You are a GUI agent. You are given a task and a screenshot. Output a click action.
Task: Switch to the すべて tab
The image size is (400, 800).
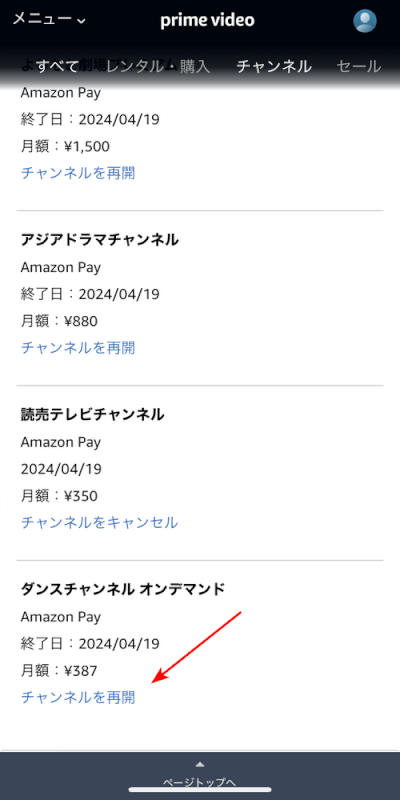[x=56, y=66]
